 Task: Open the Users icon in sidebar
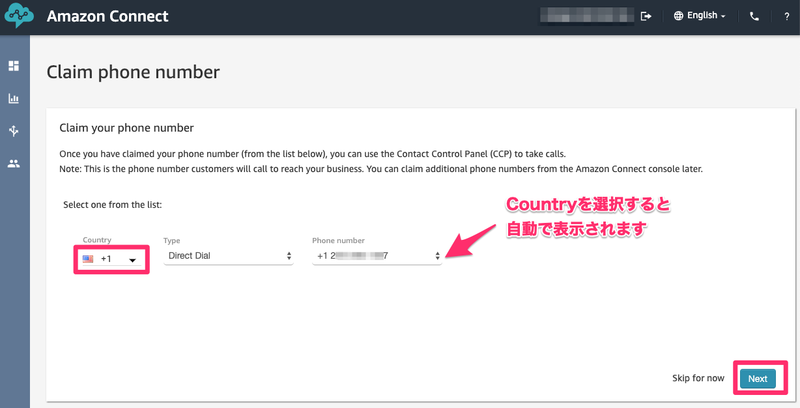(14, 164)
